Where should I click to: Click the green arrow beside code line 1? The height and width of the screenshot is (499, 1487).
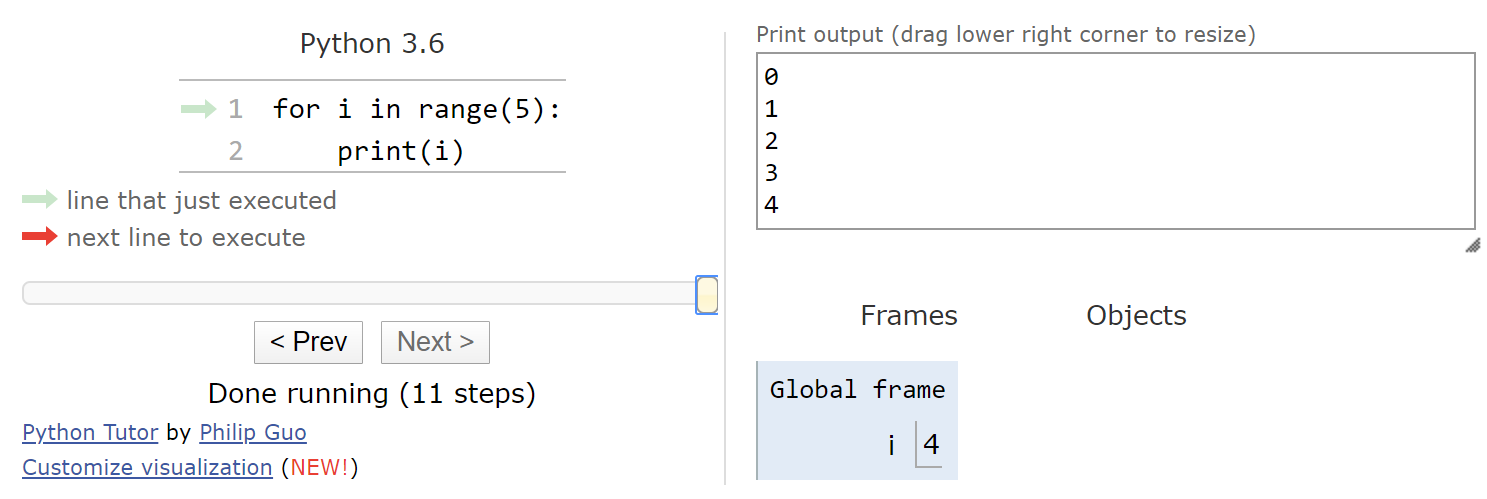(x=198, y=109)
